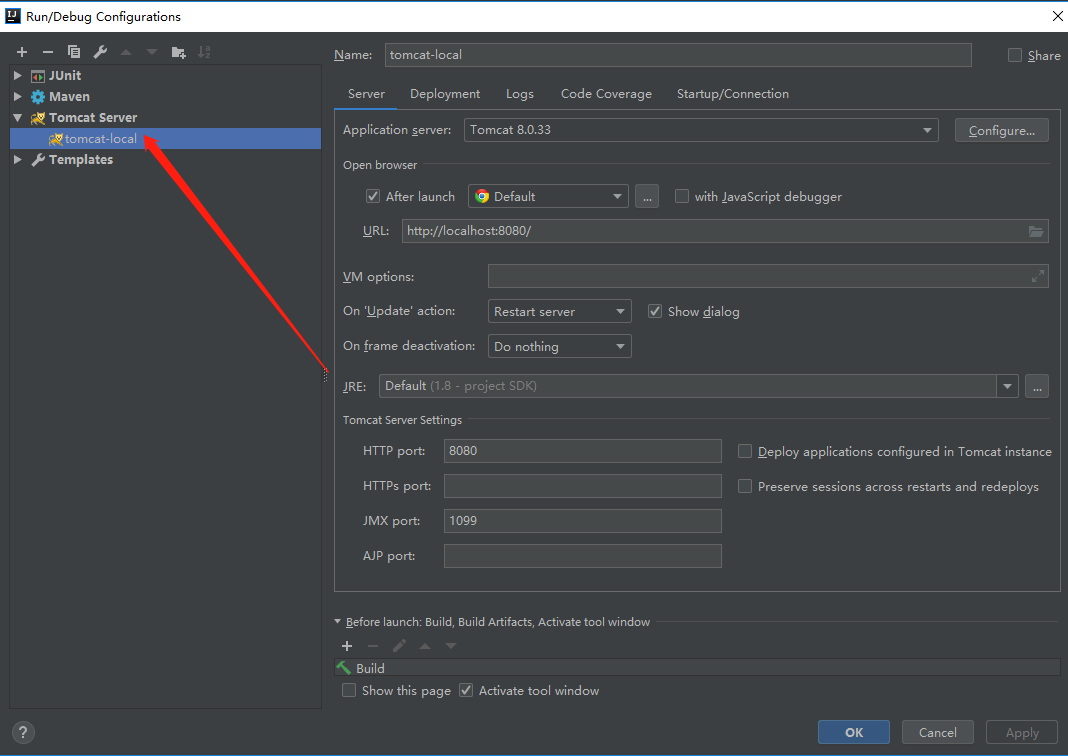Image resolution: width=1068 pixels, height=756 pixels.
Task: Expand the Templates tree node
Action: point(18,159)
